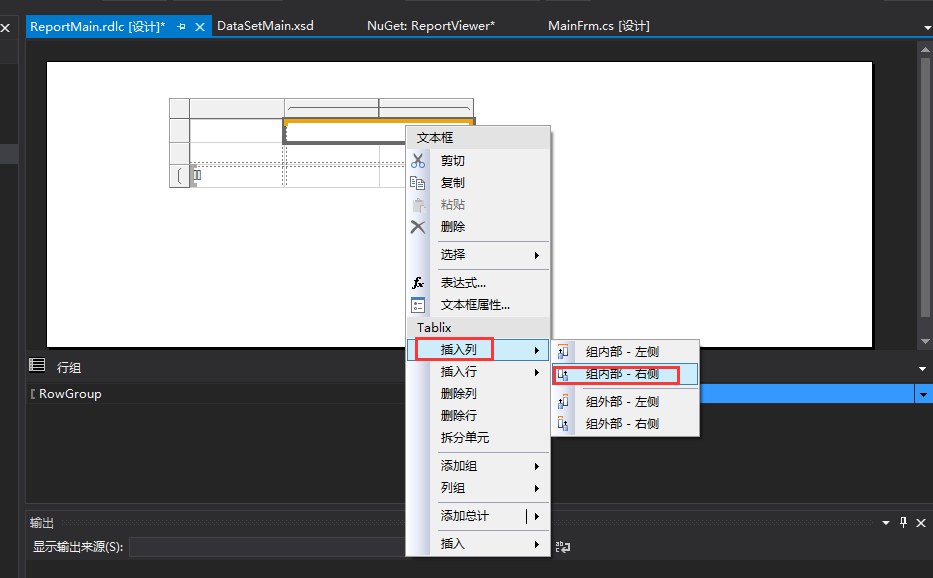Choose 拆分单元 menu item

tap(478, 438)
